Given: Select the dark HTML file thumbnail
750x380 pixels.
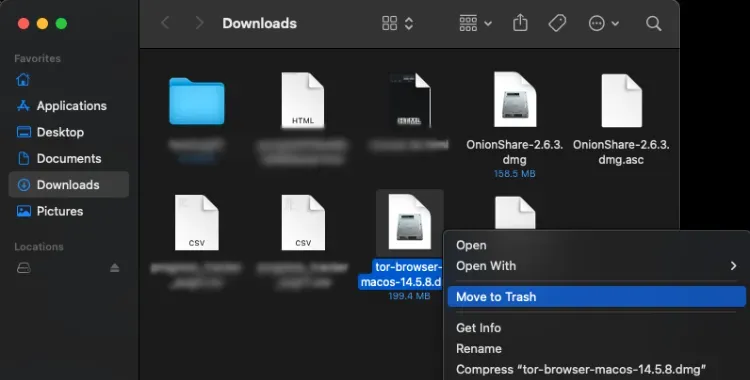Looking at the screenshot, I should click(x=410, y=100).
